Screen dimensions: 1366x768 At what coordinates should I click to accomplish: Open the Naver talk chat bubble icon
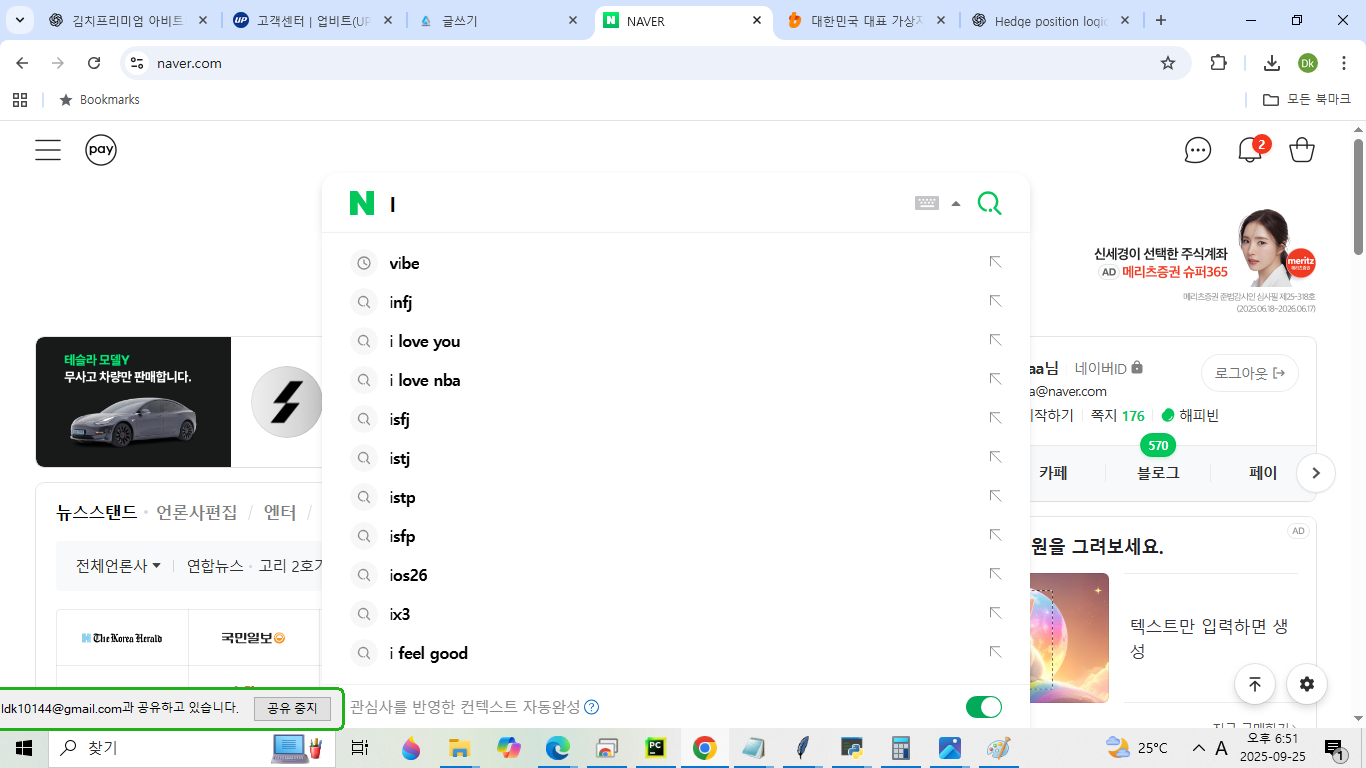[x=1197, y=150]
